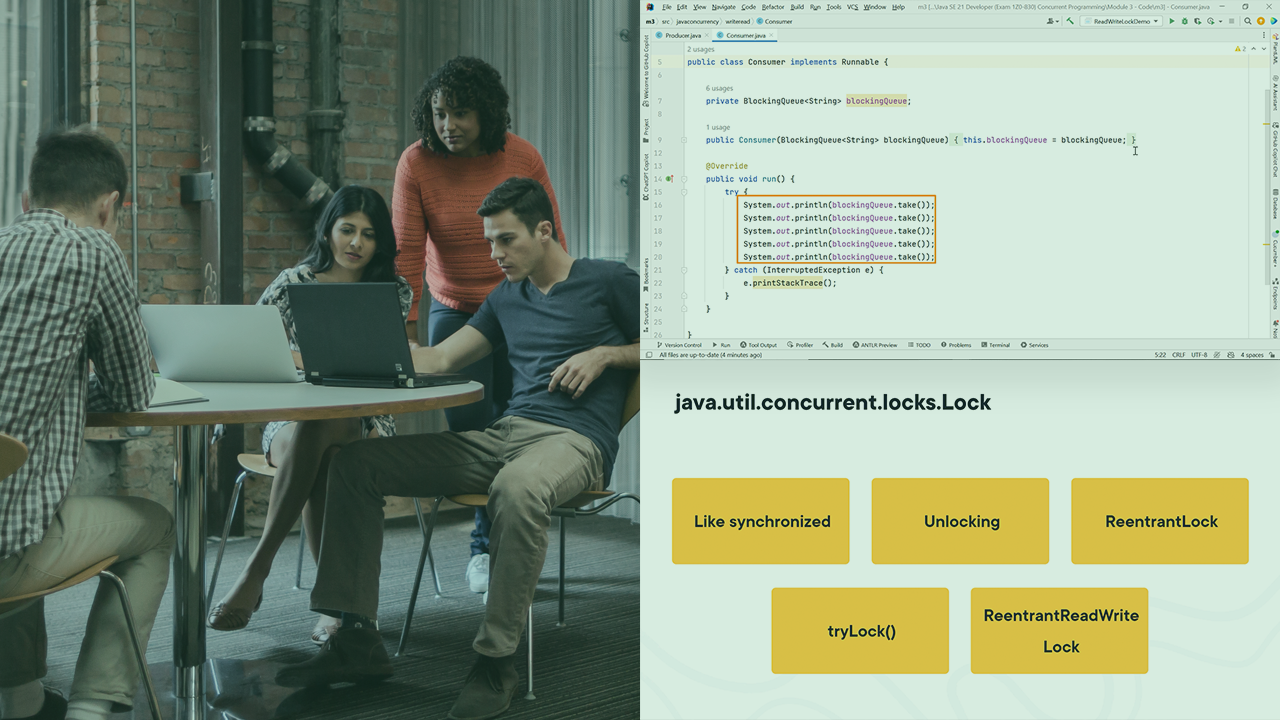Screen dimensions: 1280x720
Task: Close the Consumer.java editor tab
Action: [773, 35]
